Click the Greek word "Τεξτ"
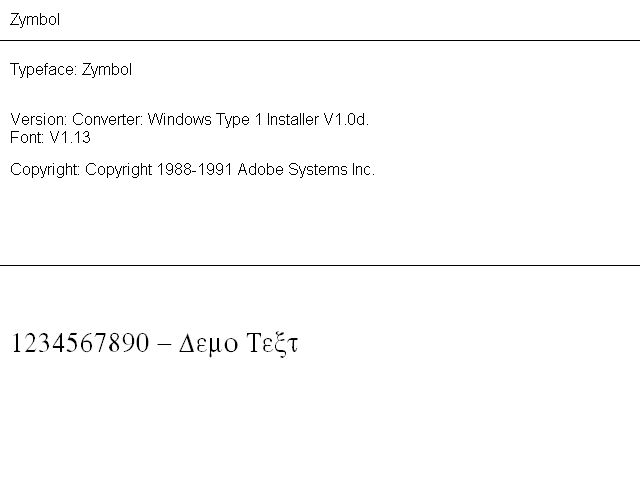Viewport: 640px width, 480px height. 272,345
